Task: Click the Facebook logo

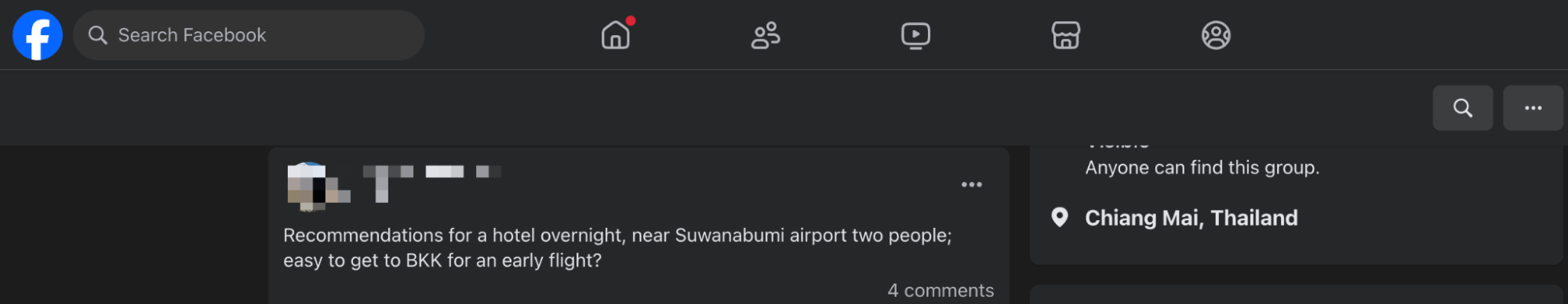Action: point(38,35)
